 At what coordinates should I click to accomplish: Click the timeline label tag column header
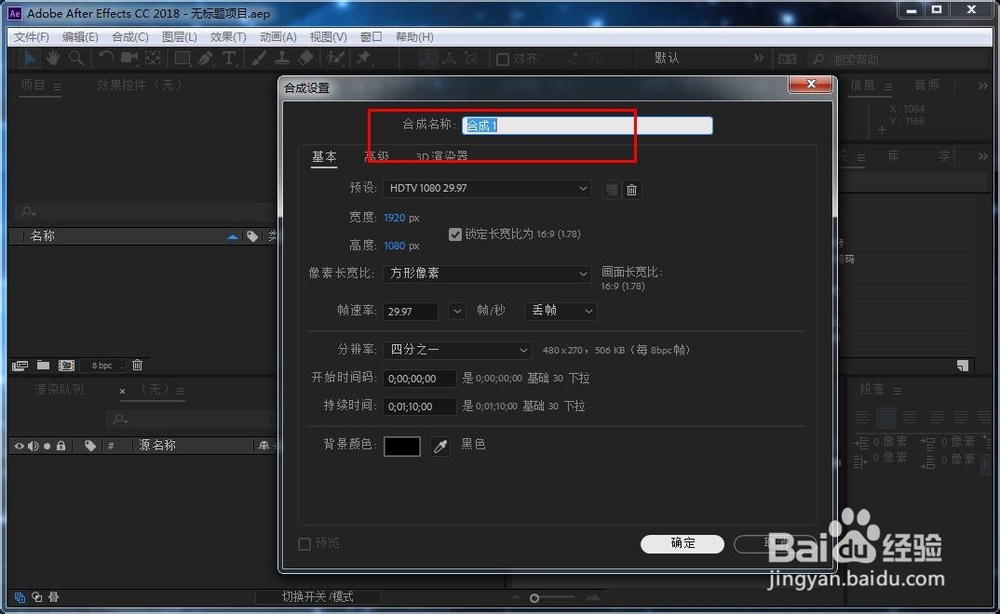point(90,446)
